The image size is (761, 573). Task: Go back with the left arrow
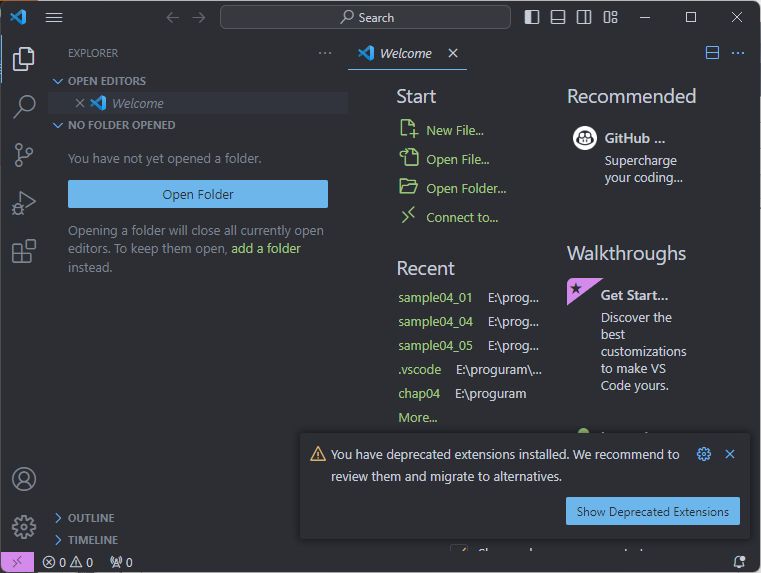coord(172,17)
